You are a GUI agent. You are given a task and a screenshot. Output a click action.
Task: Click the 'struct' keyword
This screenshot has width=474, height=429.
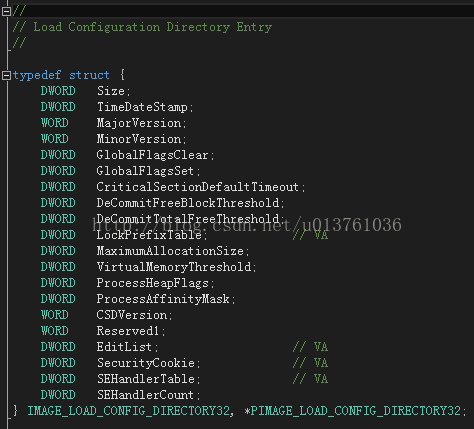[89, 75]
